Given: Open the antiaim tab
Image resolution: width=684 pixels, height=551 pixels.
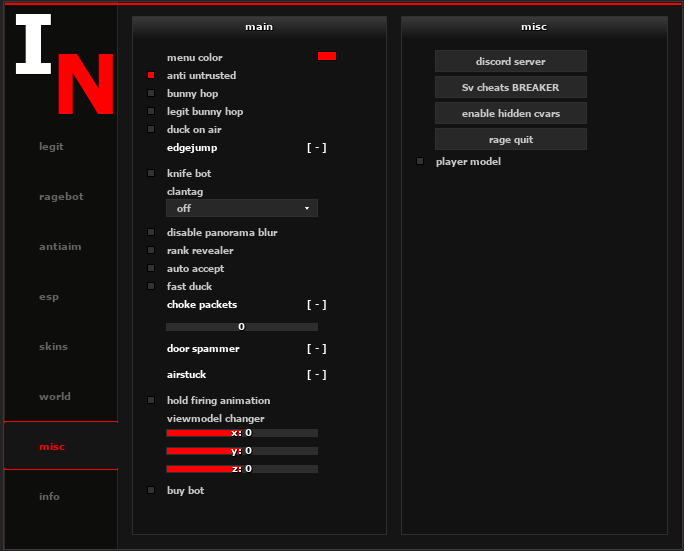Looking at the screenshot, I should click(x=60, y=247).
